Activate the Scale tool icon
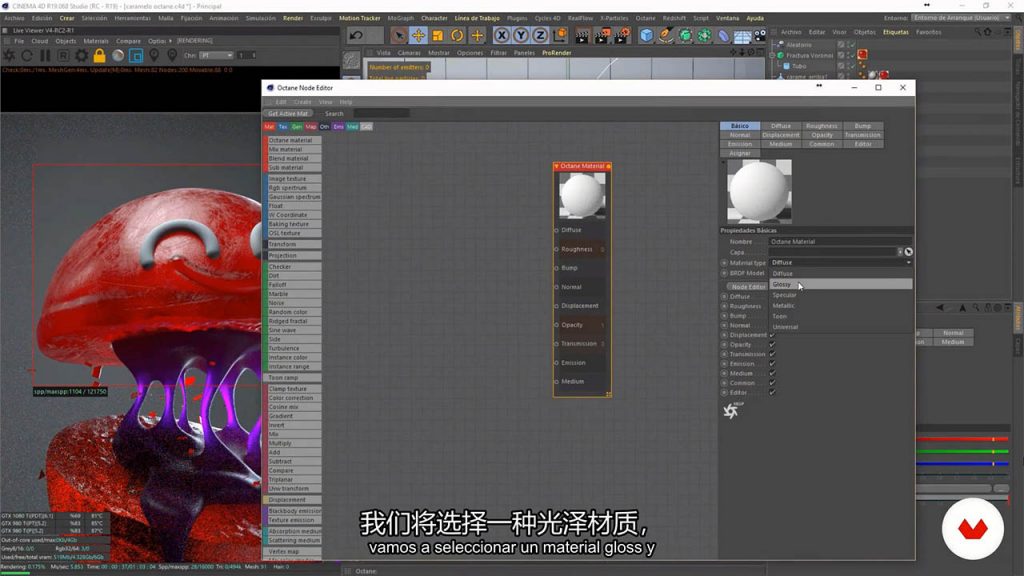 tap(438, 35)
